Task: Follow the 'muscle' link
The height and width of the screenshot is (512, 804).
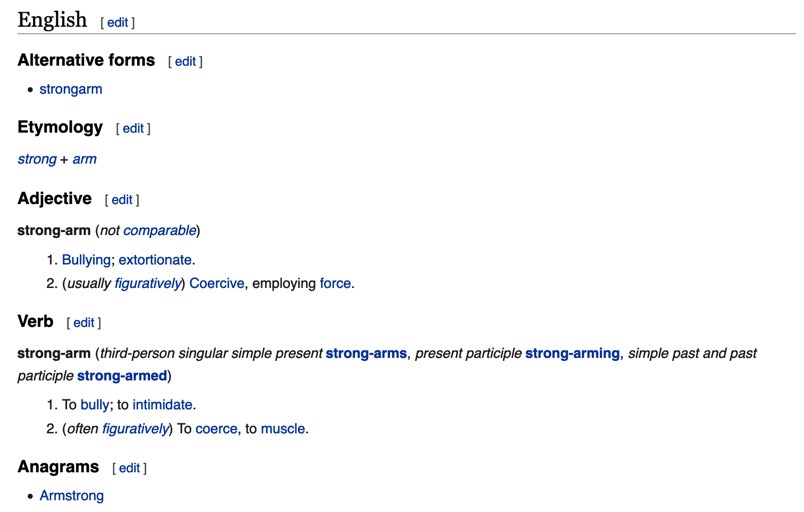Action: tap(283, 429)
